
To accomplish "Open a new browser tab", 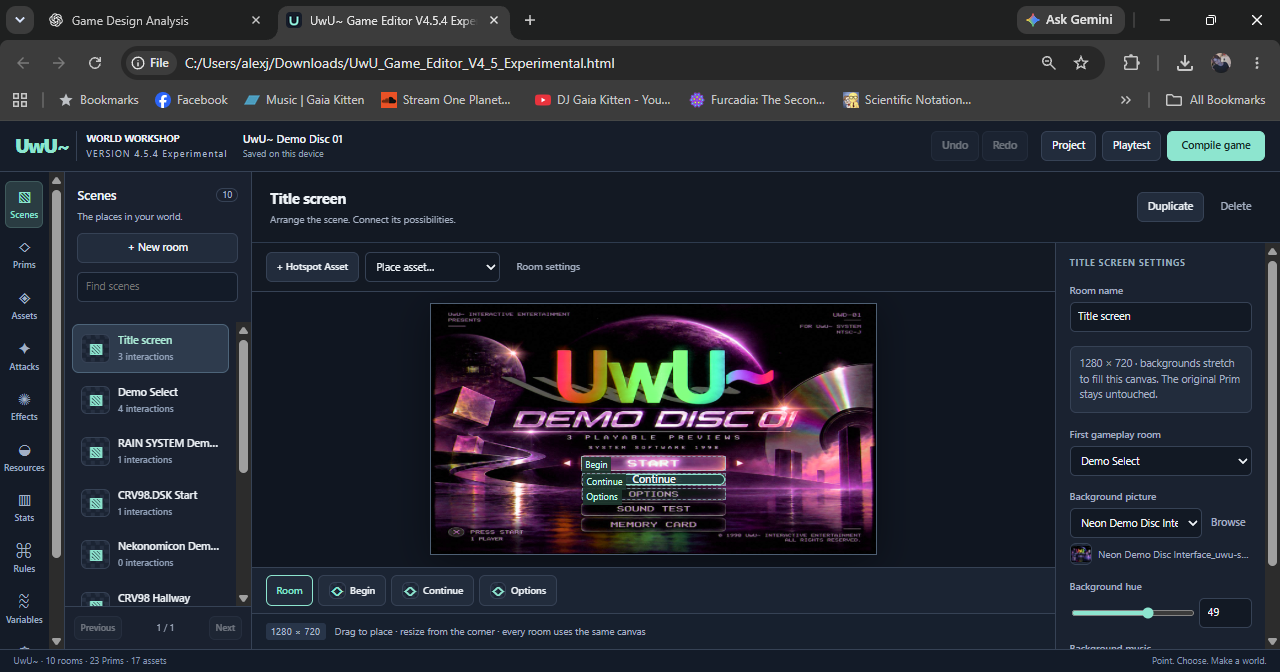I will 530,20.
